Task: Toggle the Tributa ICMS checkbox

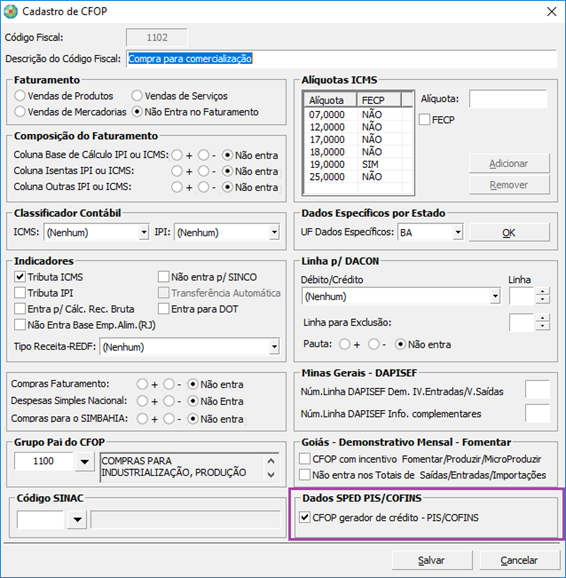Action: pos(20,277)
